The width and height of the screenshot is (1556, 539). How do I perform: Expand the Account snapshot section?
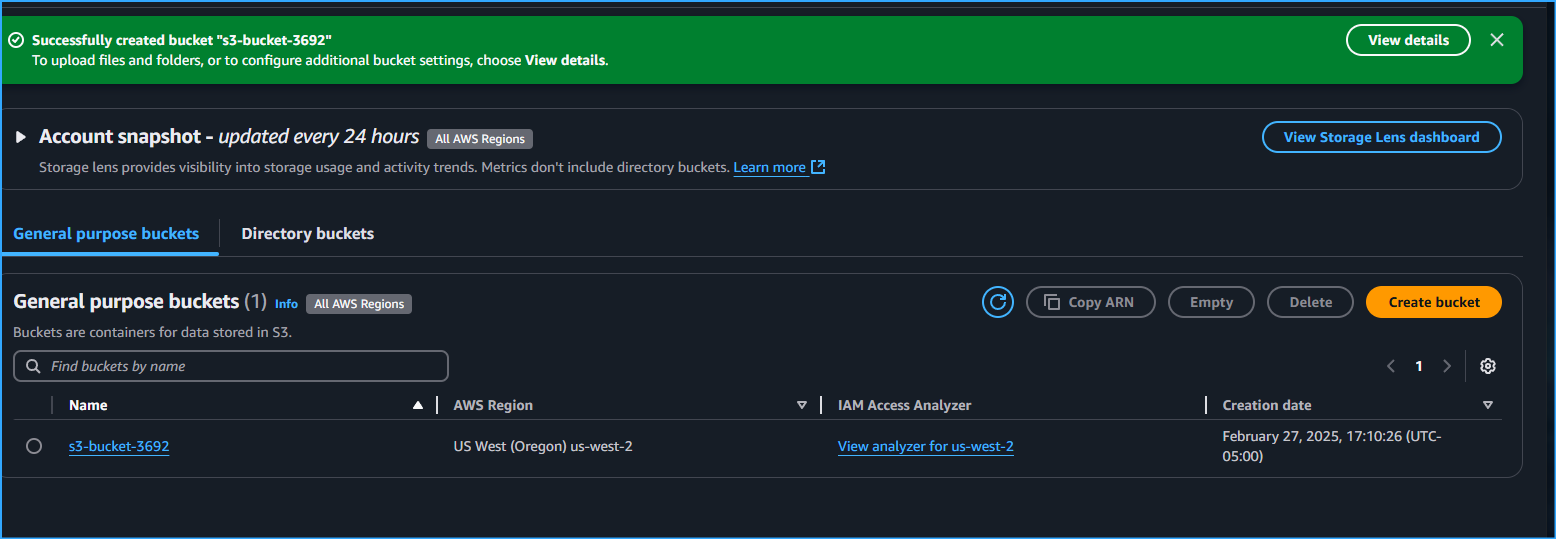(21, 137)
